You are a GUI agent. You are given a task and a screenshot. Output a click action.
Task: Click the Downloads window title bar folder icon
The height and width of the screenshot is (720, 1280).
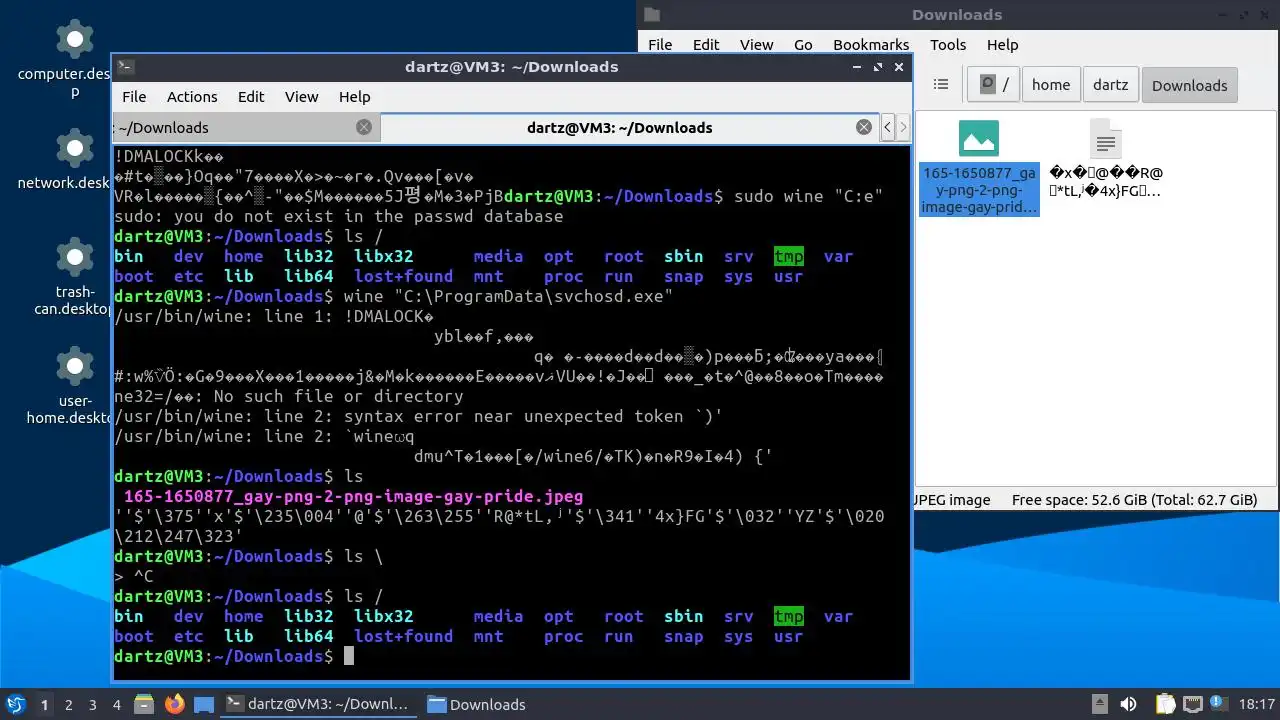click(652, 14)
